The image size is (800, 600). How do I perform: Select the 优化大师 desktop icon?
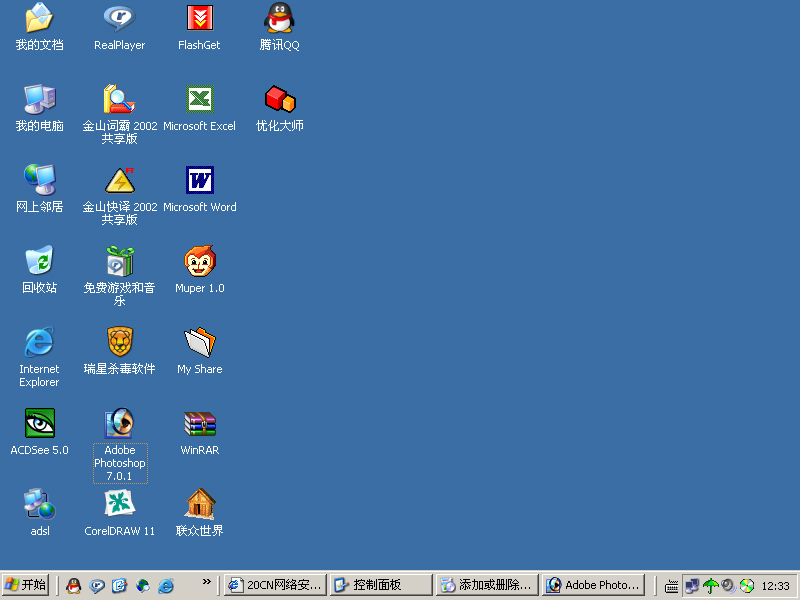(280, 99)
